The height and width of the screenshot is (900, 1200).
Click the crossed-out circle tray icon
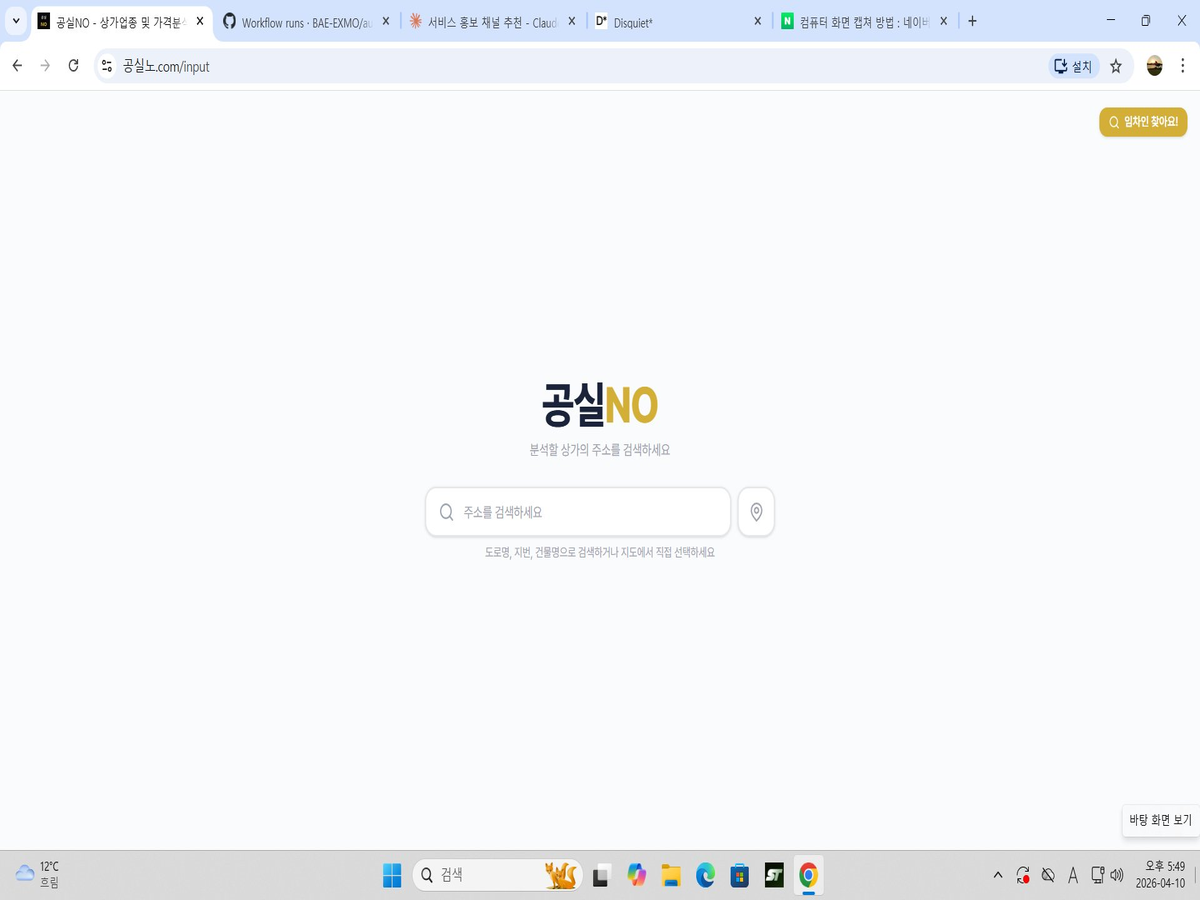pos(1048,876)
